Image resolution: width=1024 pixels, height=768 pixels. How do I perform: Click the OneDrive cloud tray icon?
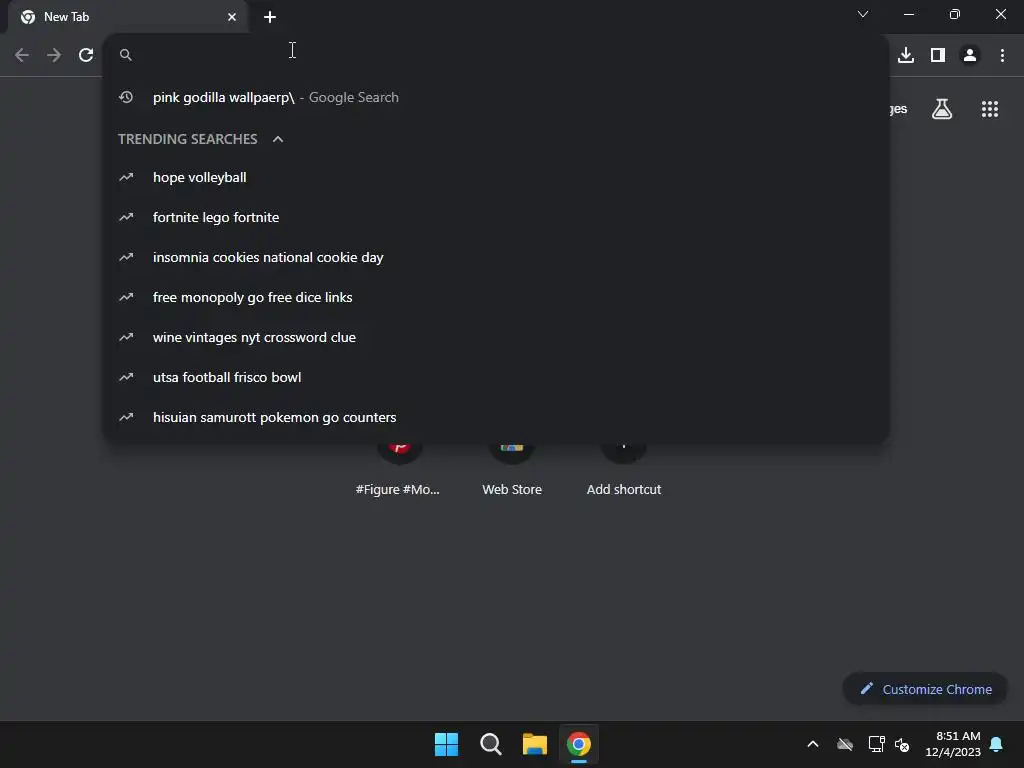coord(845,744)
